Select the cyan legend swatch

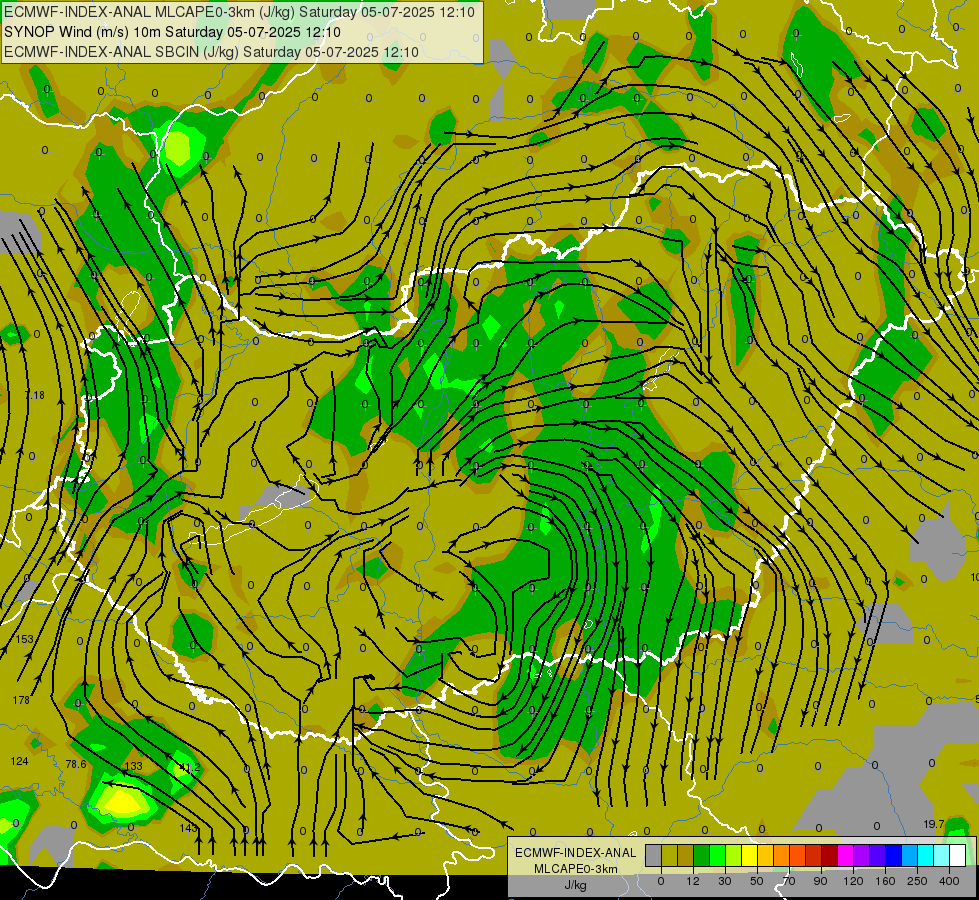pyautogui.click(x=926, y=855)
